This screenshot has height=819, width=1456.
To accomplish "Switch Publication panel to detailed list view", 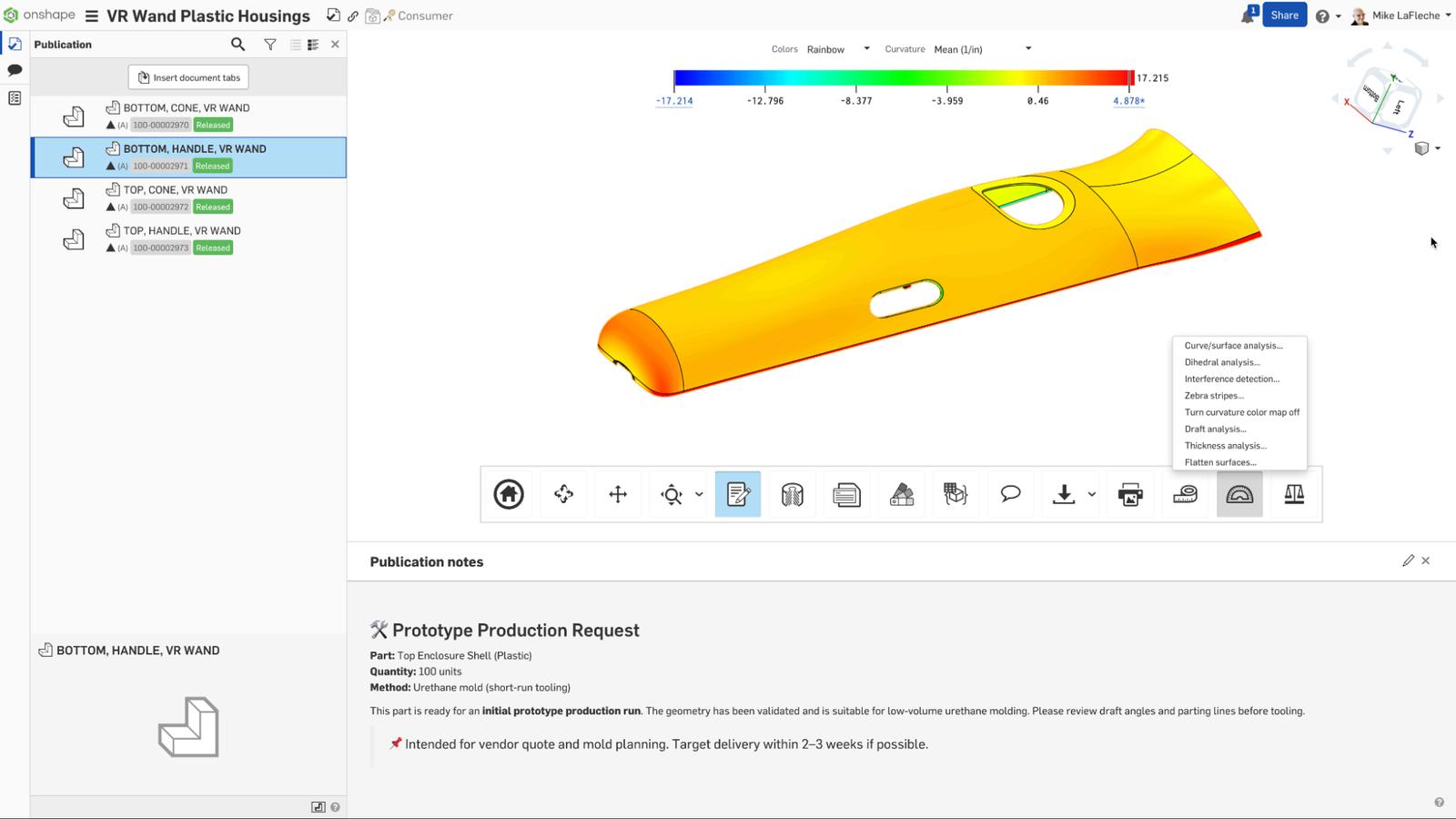I will coord(315,44).
